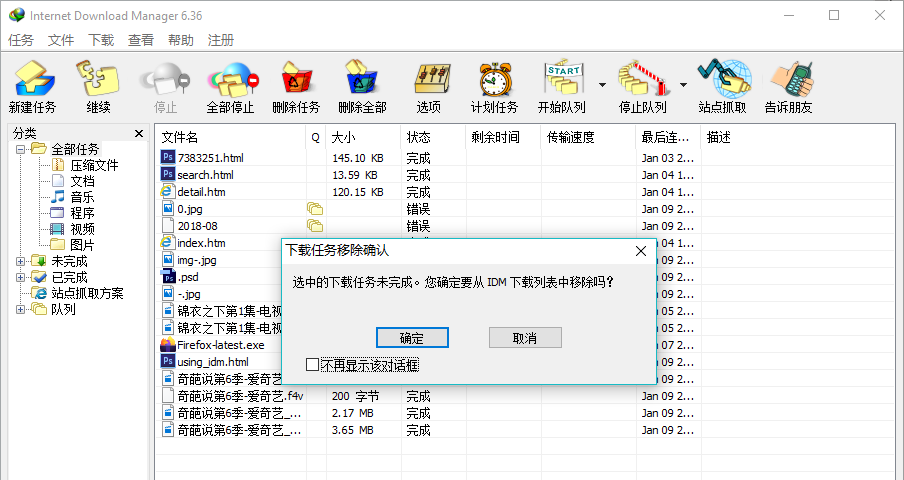904x480 pixels.
Task: Select the 2018-08 download row
Action: coord(526,226)
